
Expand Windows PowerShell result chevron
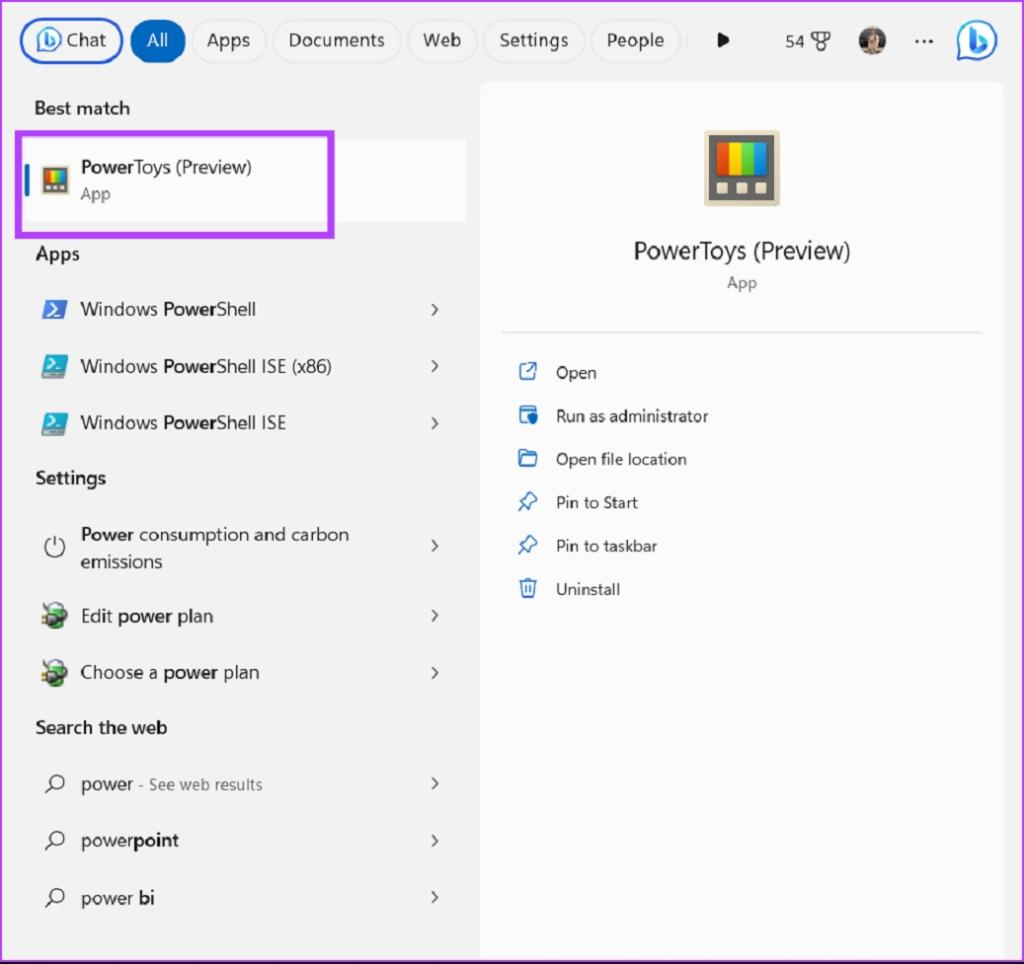(x=434, y=310)
